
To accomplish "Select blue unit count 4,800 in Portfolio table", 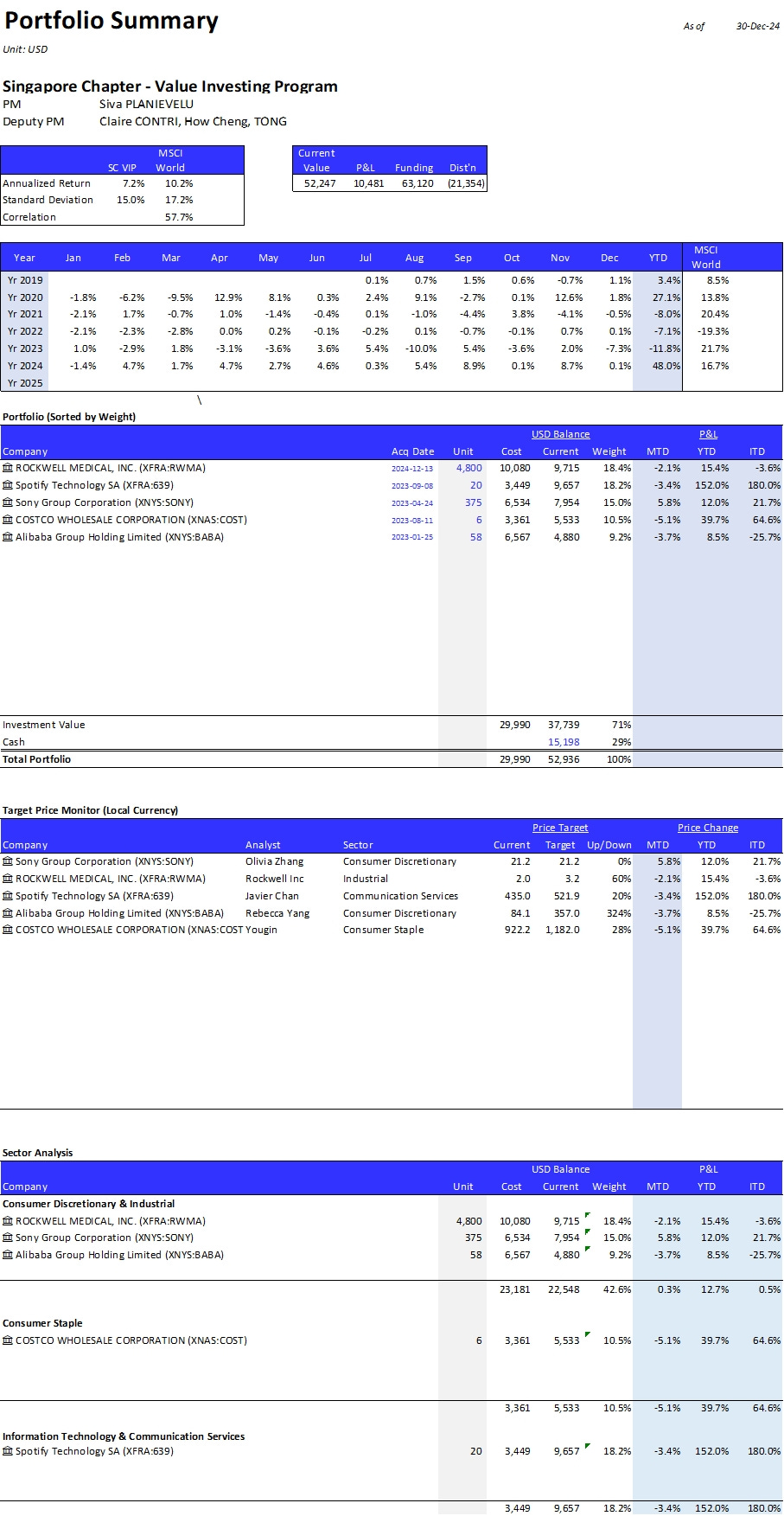I will click(x=469, y=468).
